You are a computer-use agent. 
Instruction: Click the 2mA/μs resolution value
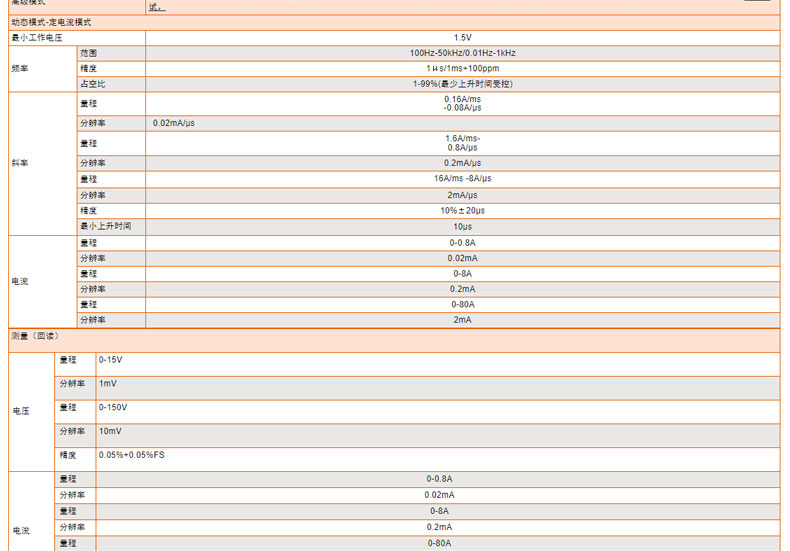(x=462, y=195)
